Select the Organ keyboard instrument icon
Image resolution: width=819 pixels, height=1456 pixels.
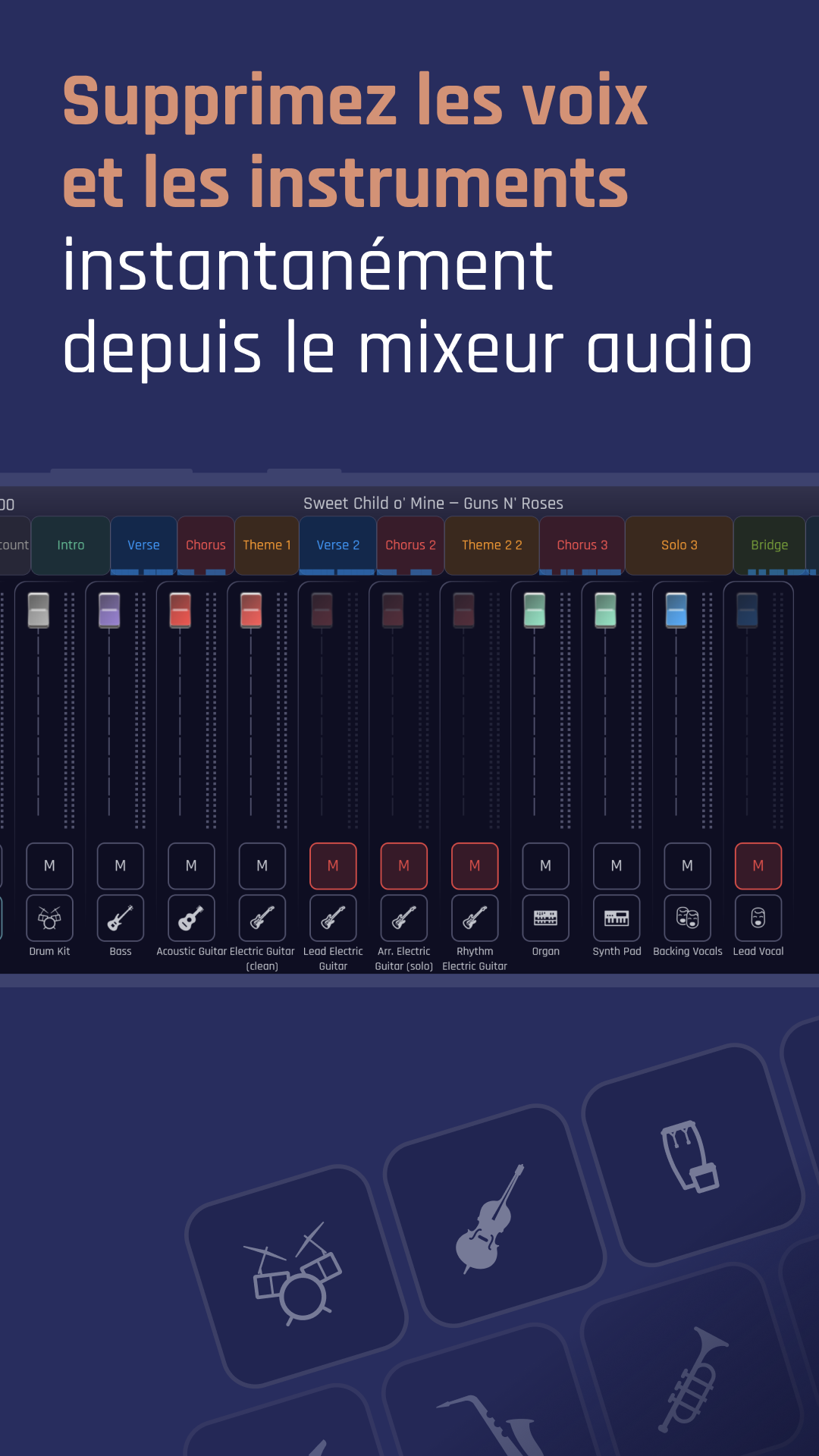click(x=546, y=918)
